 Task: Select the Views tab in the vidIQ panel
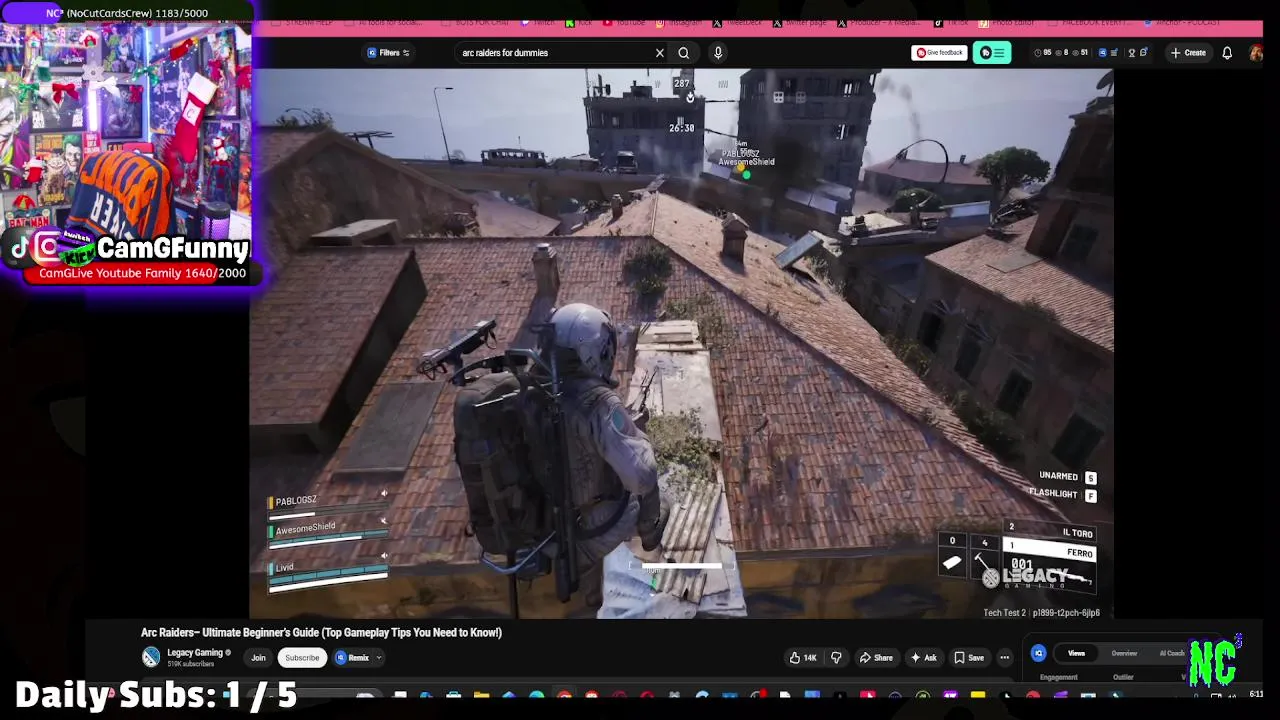pos(1076,653)
